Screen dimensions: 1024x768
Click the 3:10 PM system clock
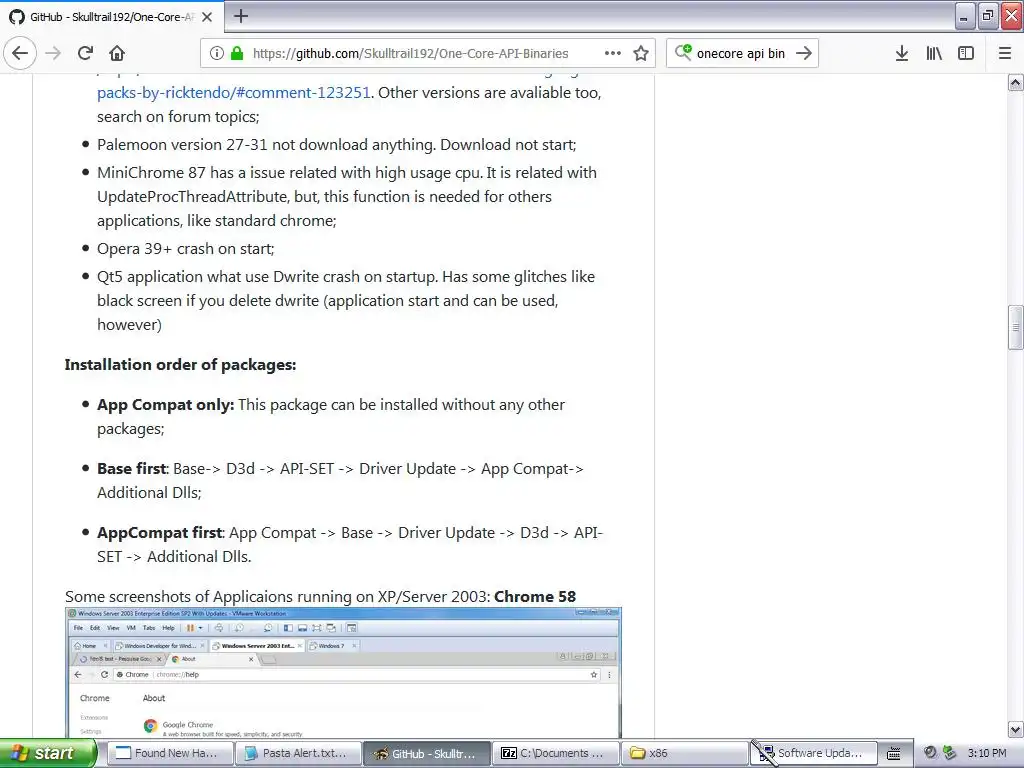[x=987, y=753]
